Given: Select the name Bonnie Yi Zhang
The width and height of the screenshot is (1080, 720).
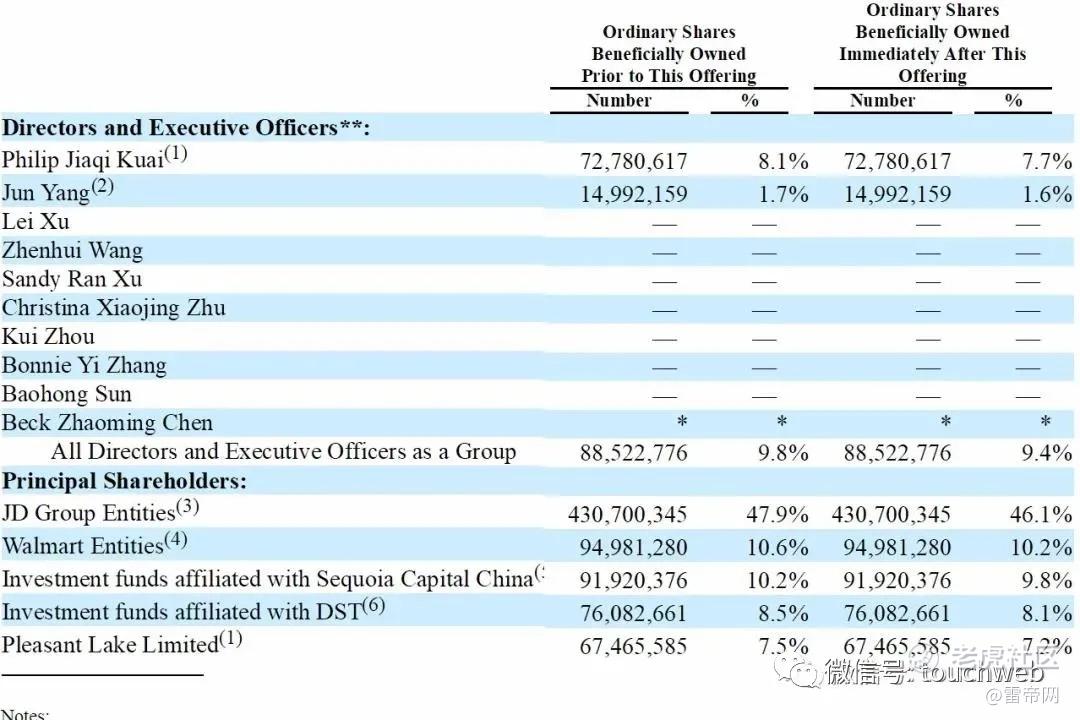Looking at the screenshot, I should (x=84, y=366).
